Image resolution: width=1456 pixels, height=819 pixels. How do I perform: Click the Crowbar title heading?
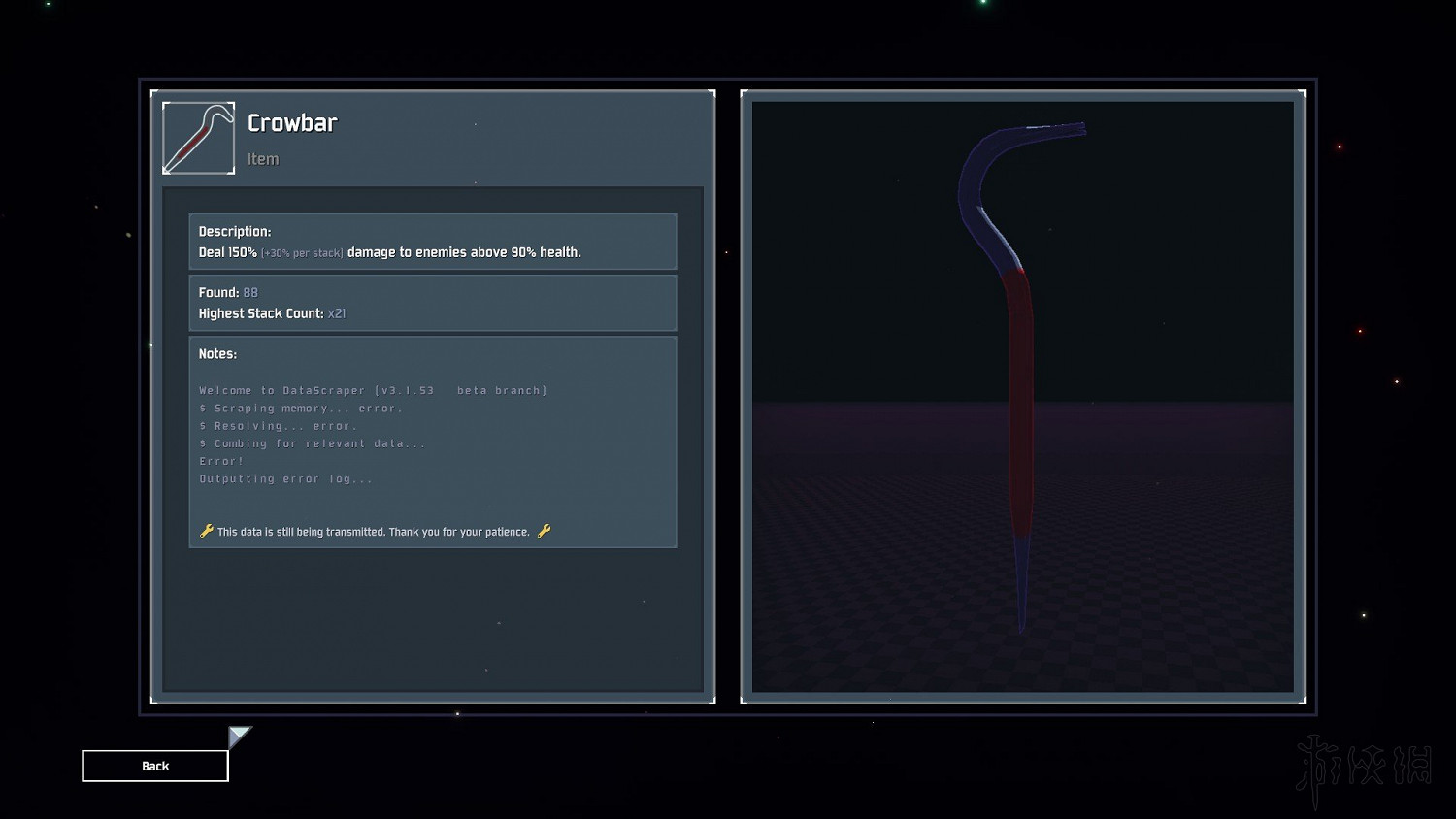292,123
